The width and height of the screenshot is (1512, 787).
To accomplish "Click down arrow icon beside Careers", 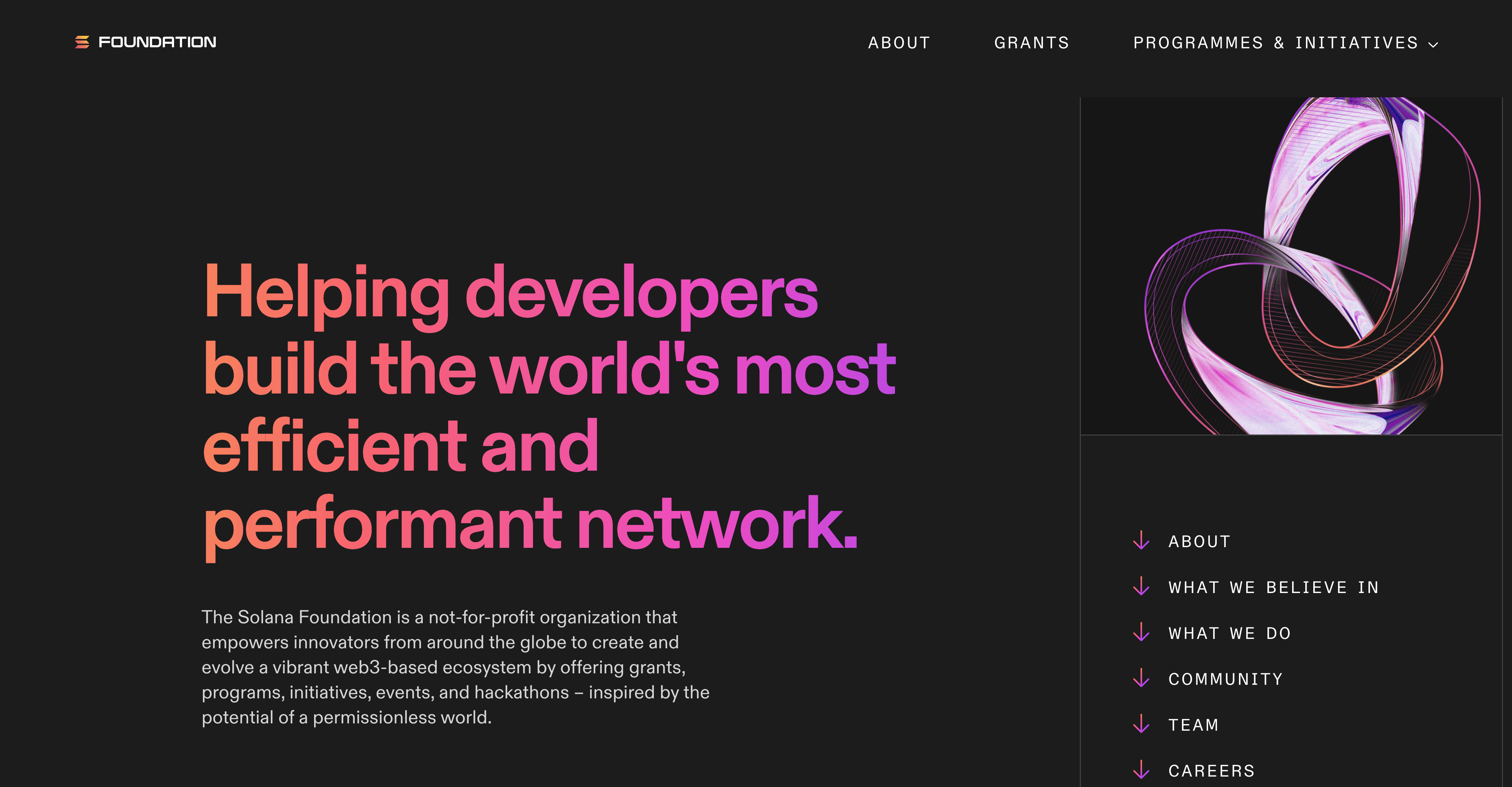I will pyautogui.click(x=1141, y=770).
